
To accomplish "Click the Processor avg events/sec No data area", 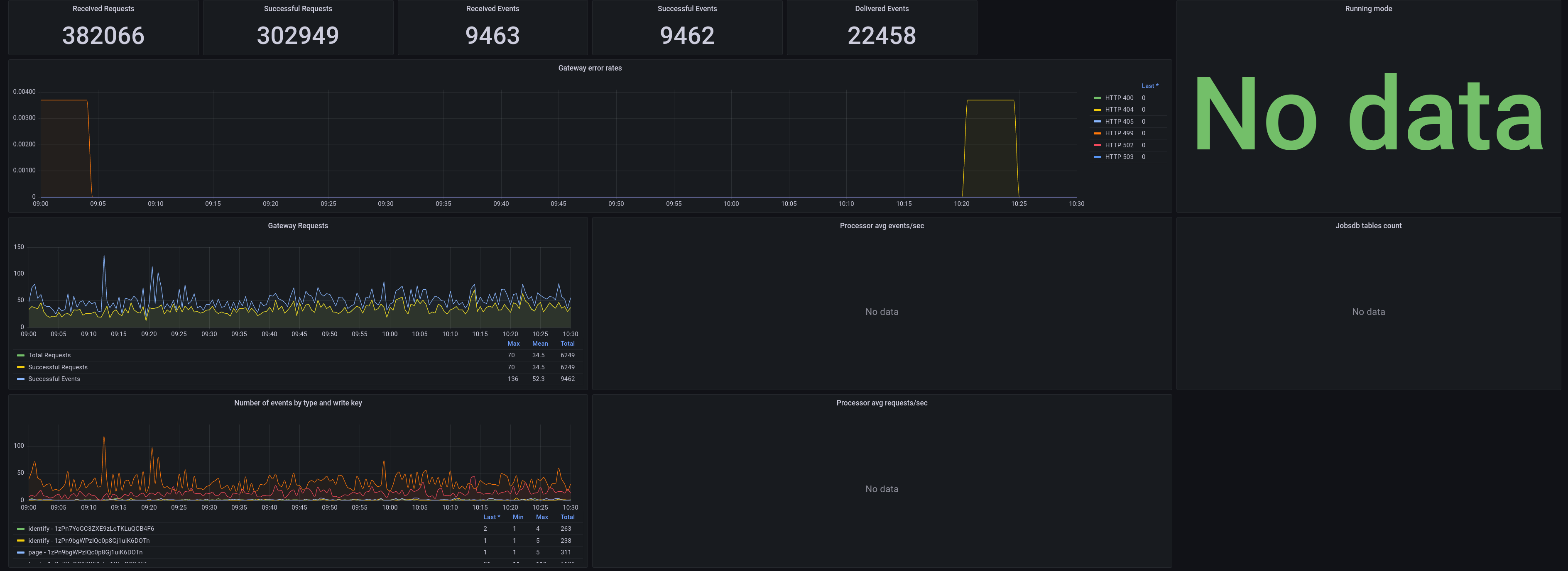I will [882, 311].
